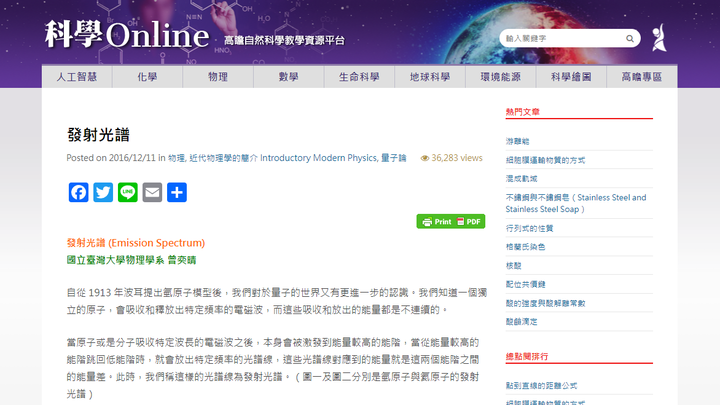720x405 pixels.
Task: Select the 物理 navigation tab
Action: pos(218,77)
